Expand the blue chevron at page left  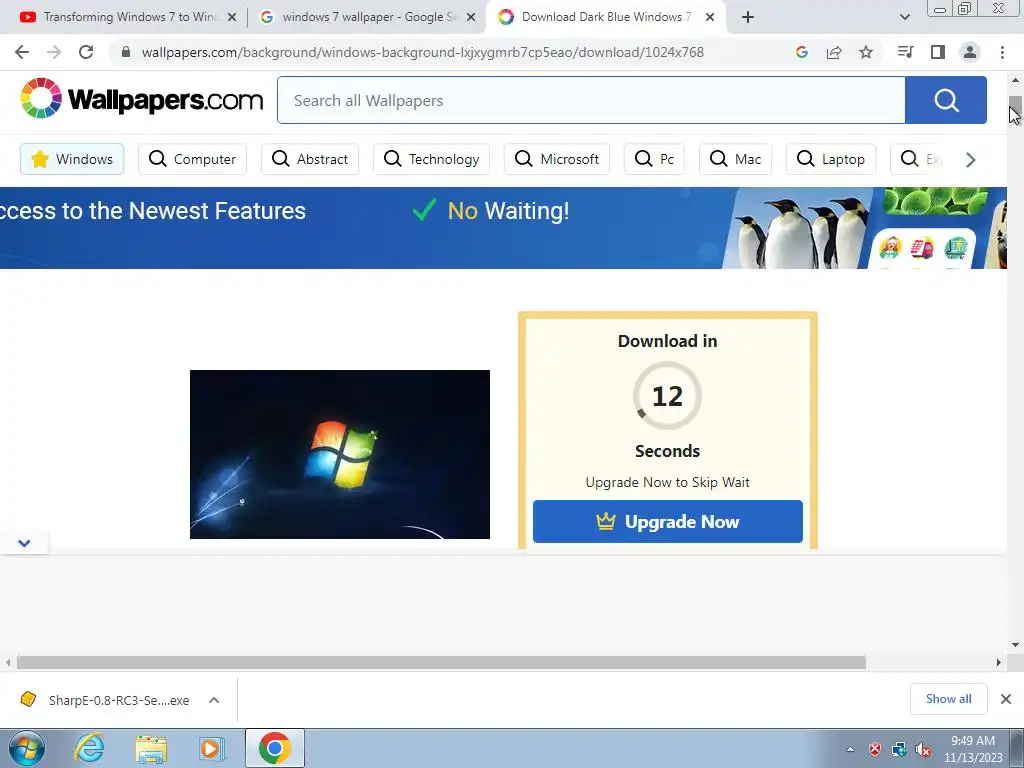click(x=24, y=543)
